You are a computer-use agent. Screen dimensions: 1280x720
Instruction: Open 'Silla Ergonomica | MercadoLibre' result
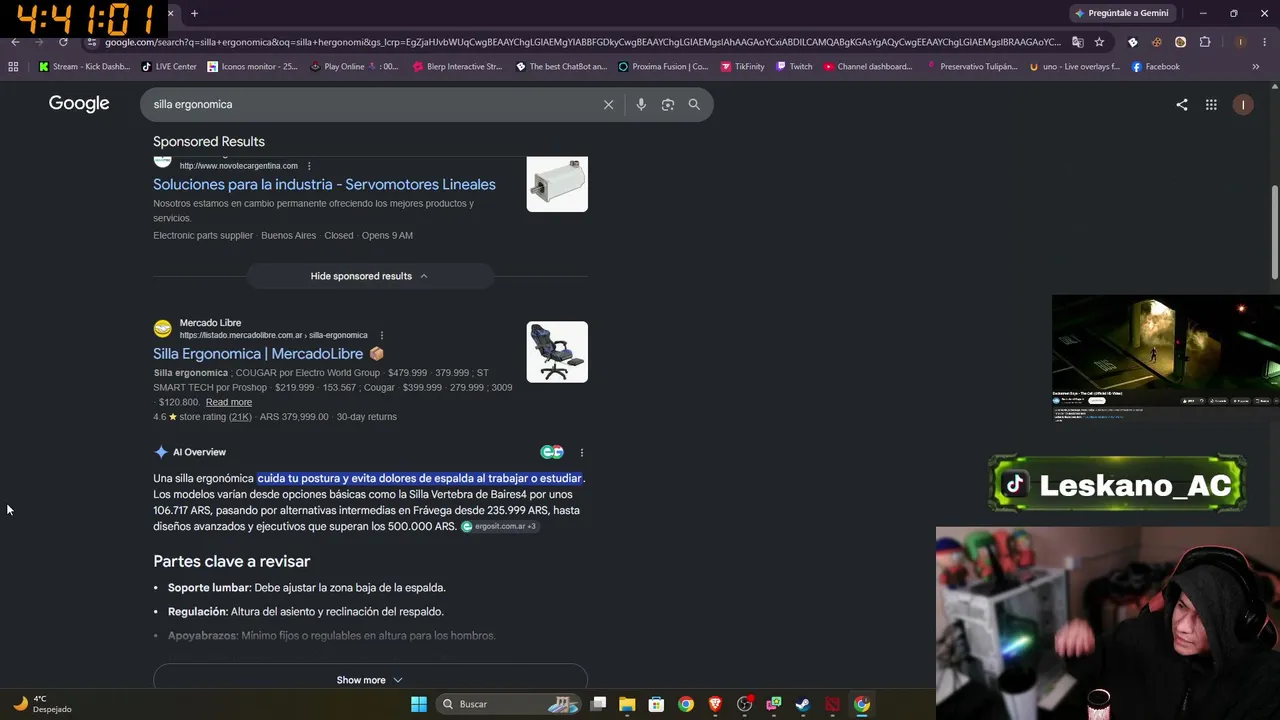tap(258, 354)
